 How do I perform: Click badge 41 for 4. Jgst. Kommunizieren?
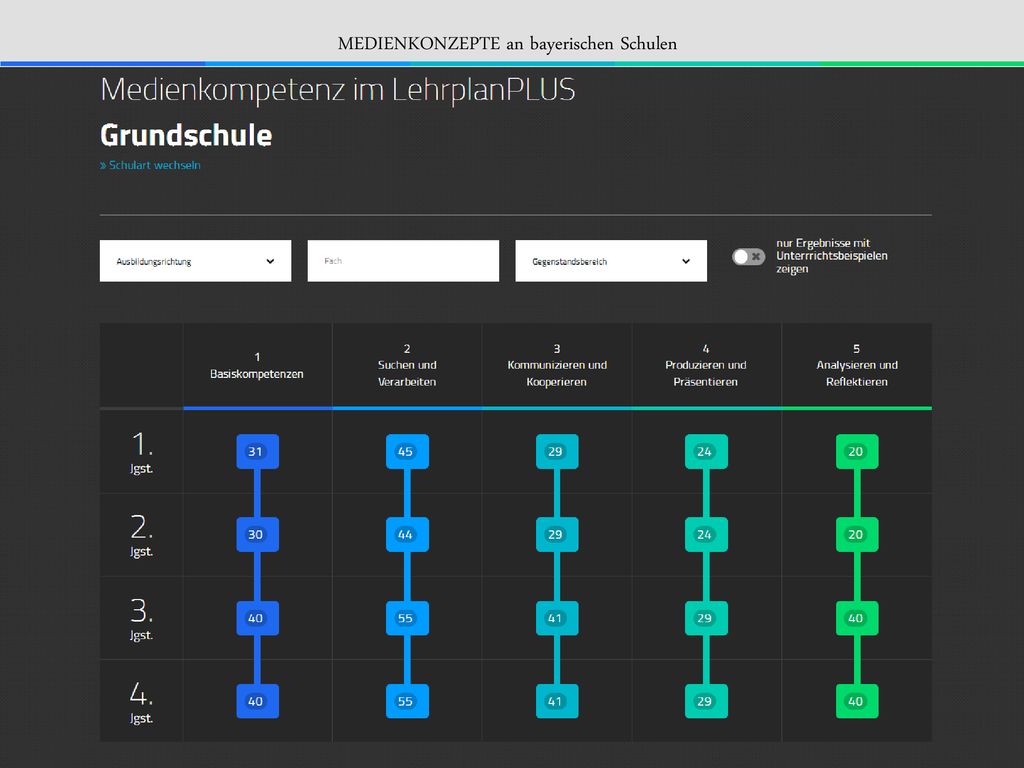557,701
